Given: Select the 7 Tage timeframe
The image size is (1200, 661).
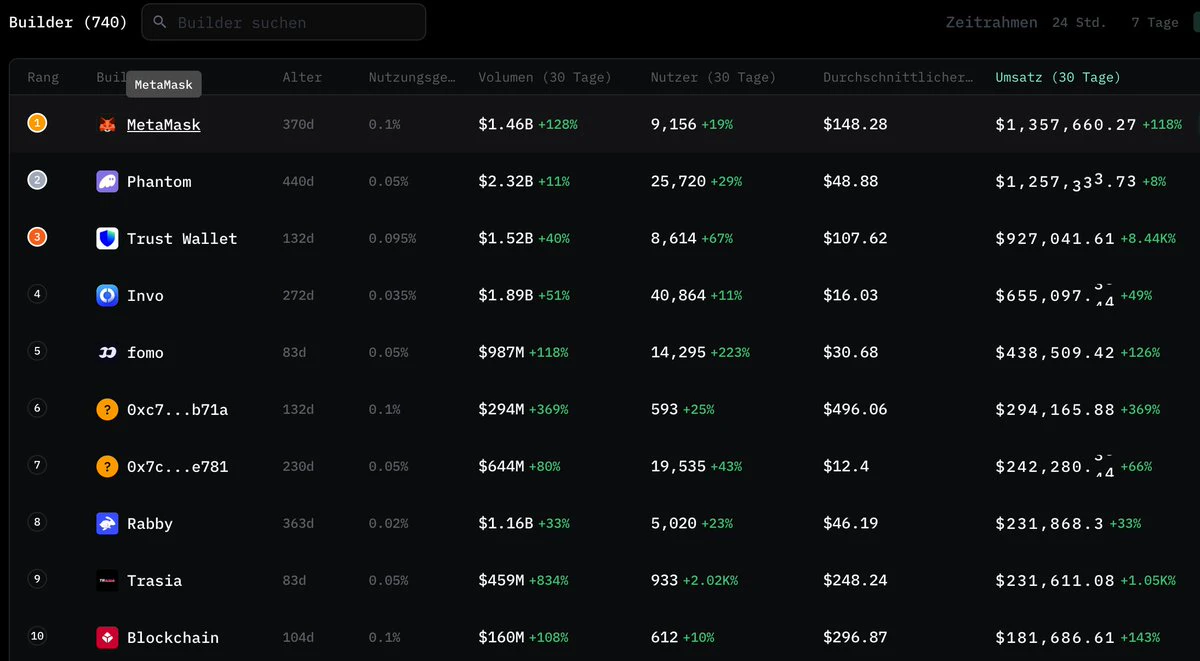Looking at the screenshot, I should 1155,22.
